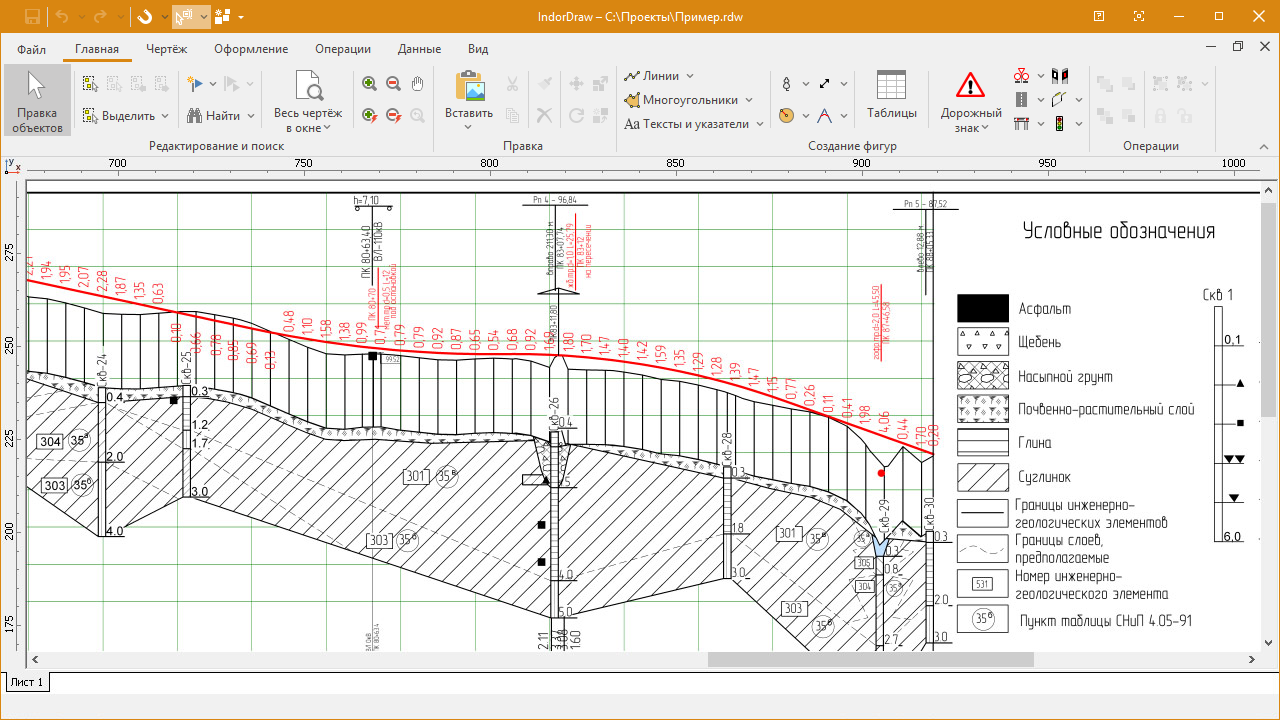Open the Вид tab
Image resolution: width=1280 pixels, height=720 pixels.
[x=477, y=48]
